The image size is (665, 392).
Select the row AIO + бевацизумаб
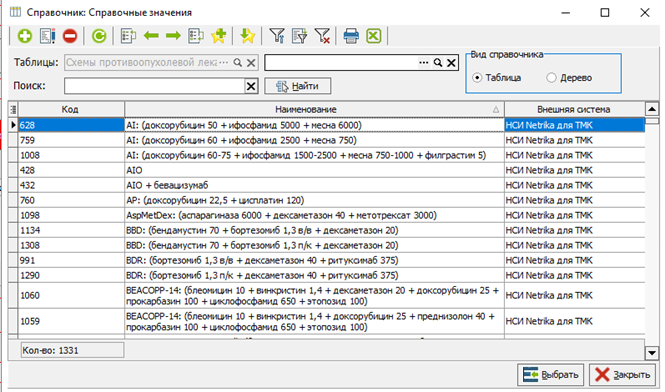tap(327, 185)
